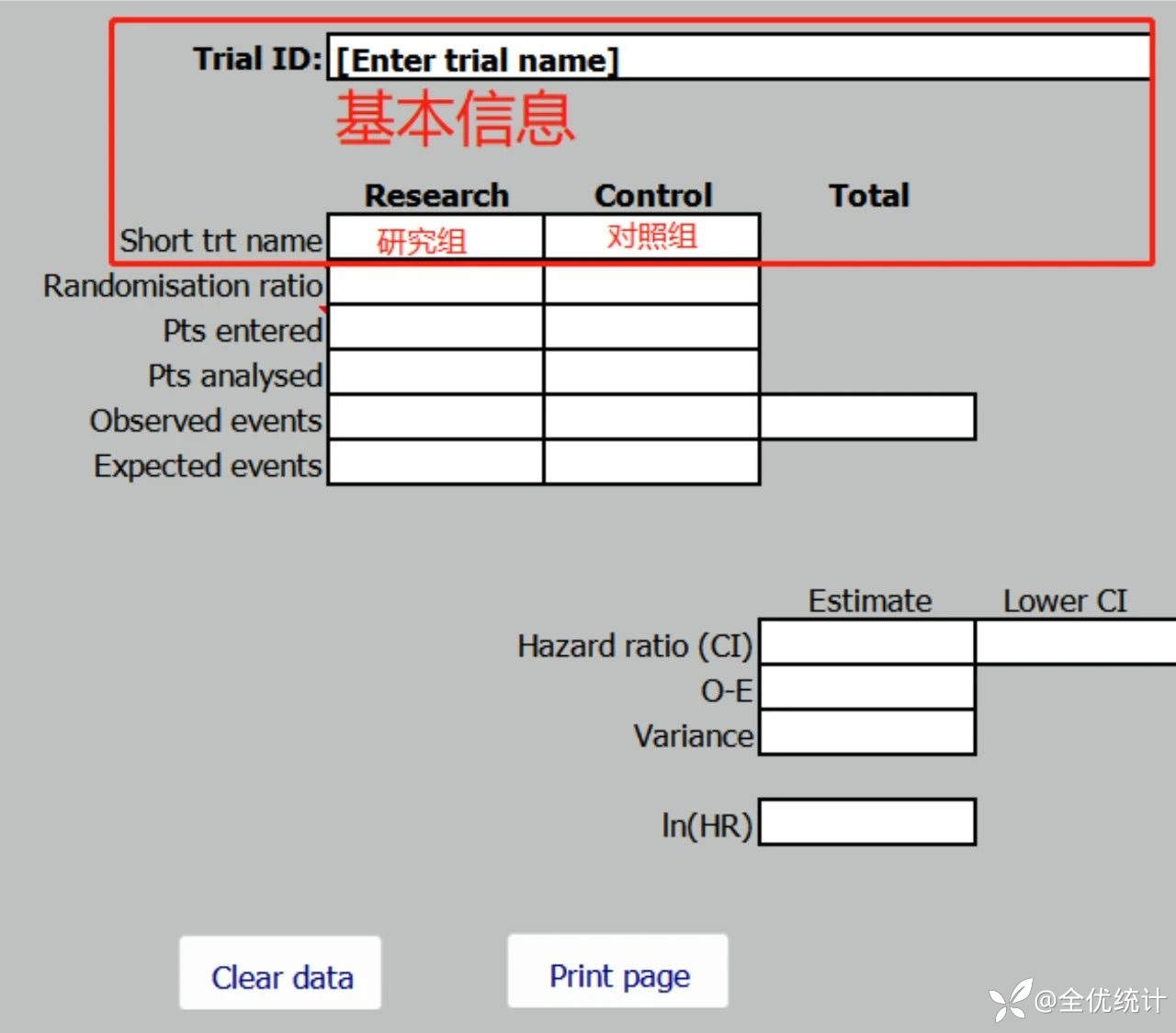
Task: Select the ln(HR) value cell
Action: coord(867,823)
